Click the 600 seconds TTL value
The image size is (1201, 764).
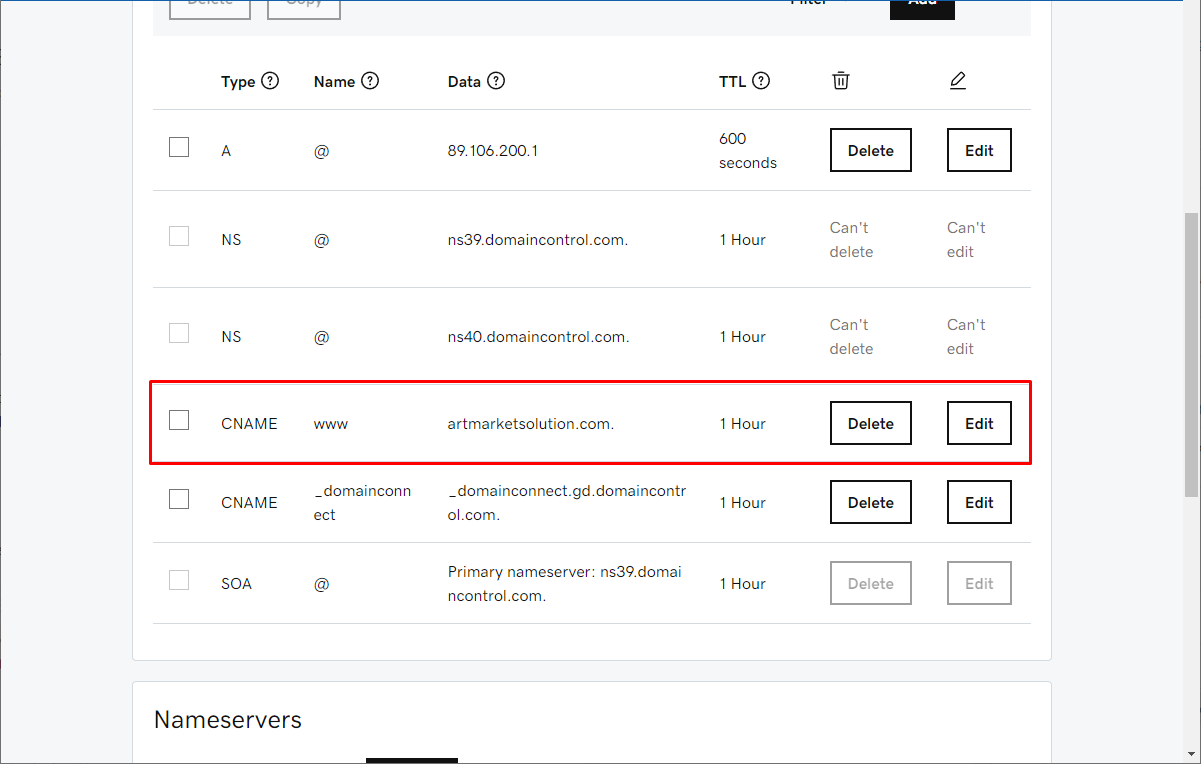click(748, 151)
